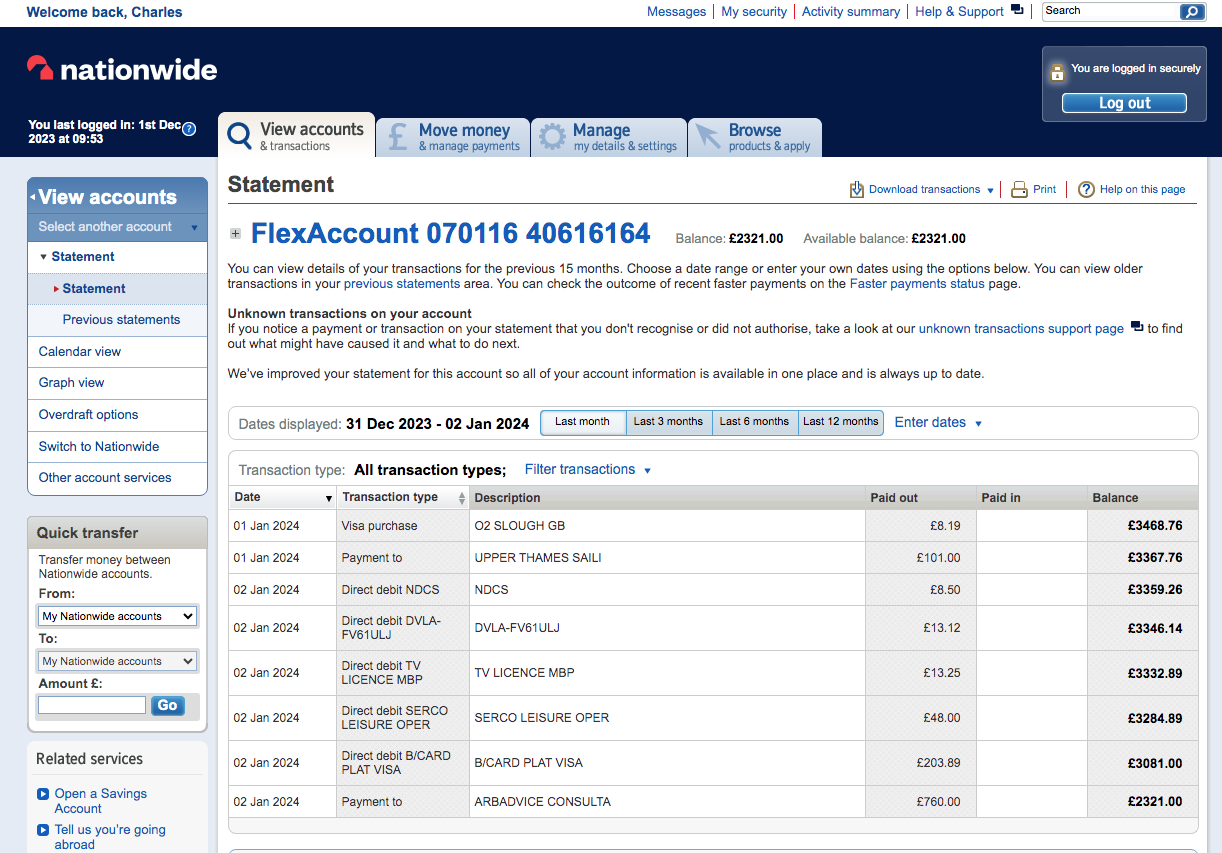
Task: Open the Download transactions dropdown arrow
Action: [990, 190]
